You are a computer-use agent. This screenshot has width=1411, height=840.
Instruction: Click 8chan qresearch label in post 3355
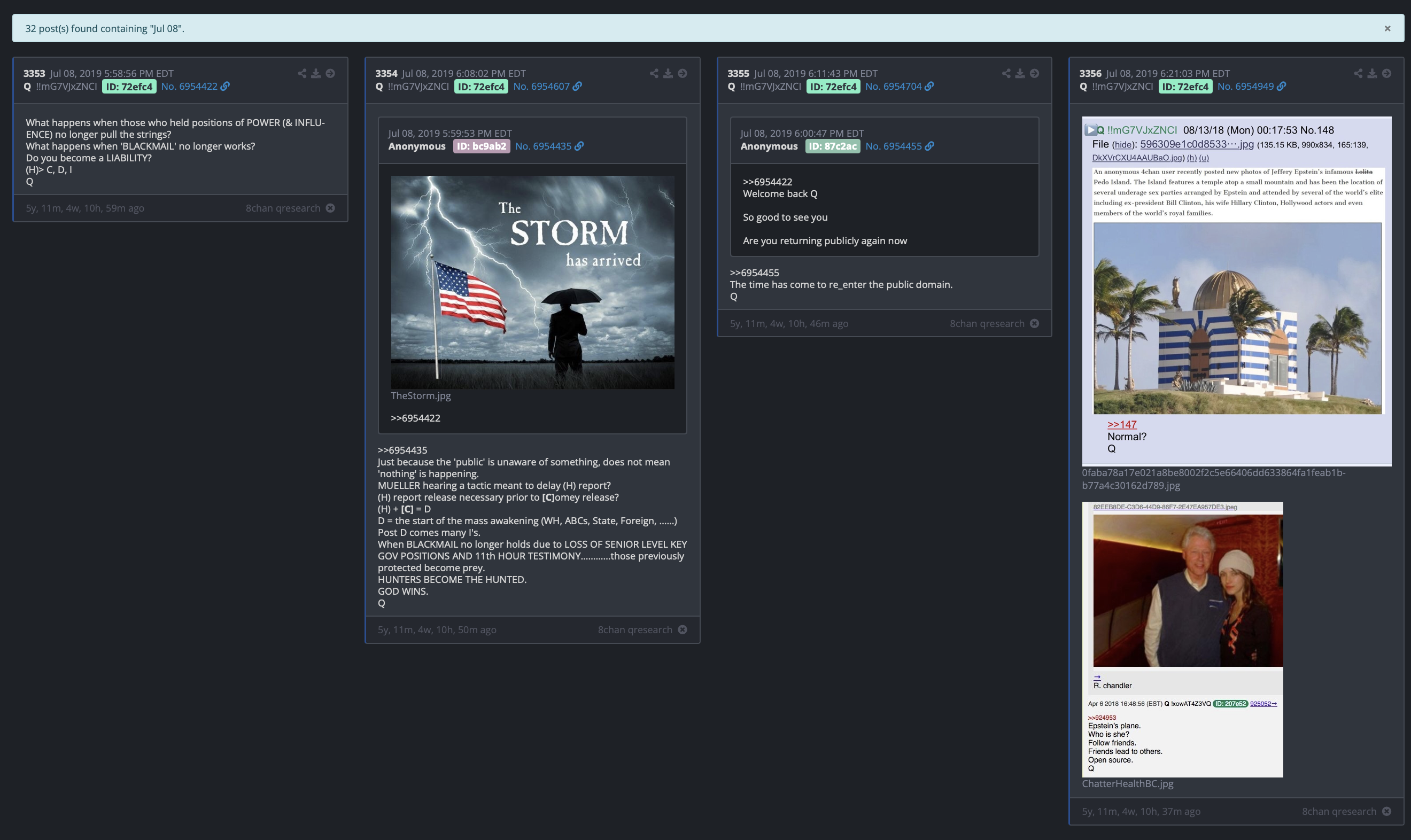(x=987, y=324)
